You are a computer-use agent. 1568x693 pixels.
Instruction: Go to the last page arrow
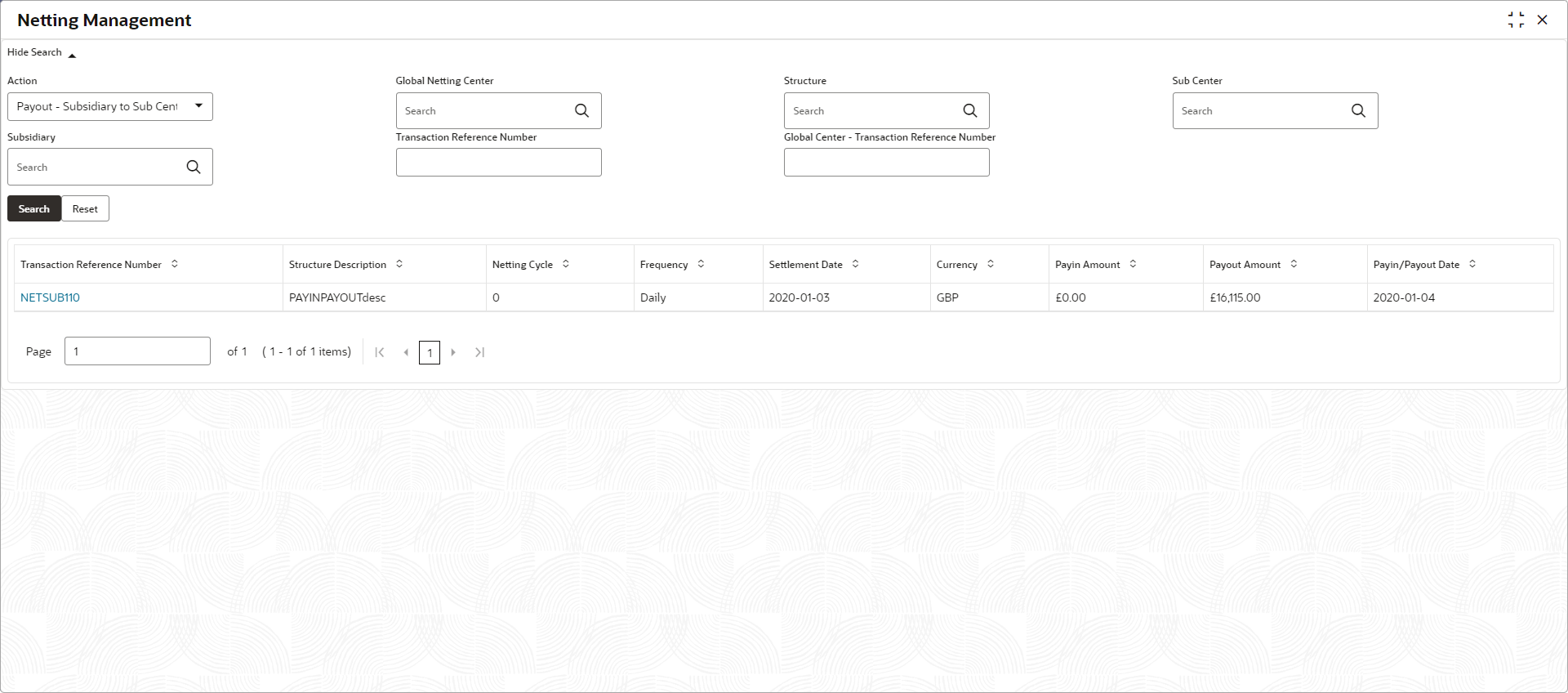[x=479, y=352]
